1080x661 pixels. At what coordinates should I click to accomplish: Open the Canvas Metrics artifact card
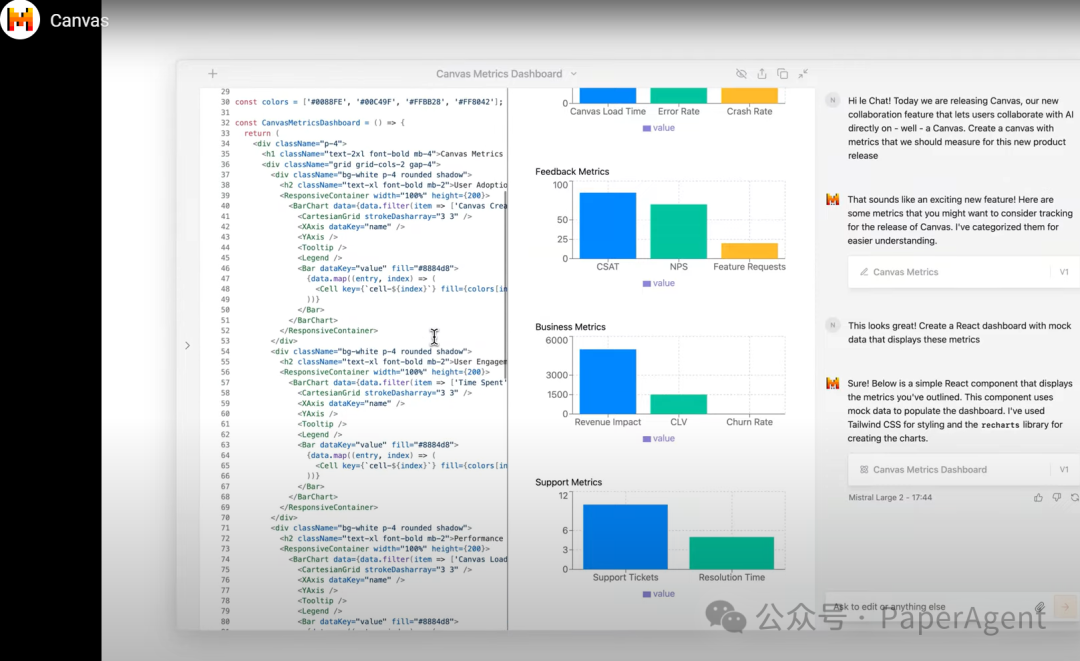coord(964,272)
